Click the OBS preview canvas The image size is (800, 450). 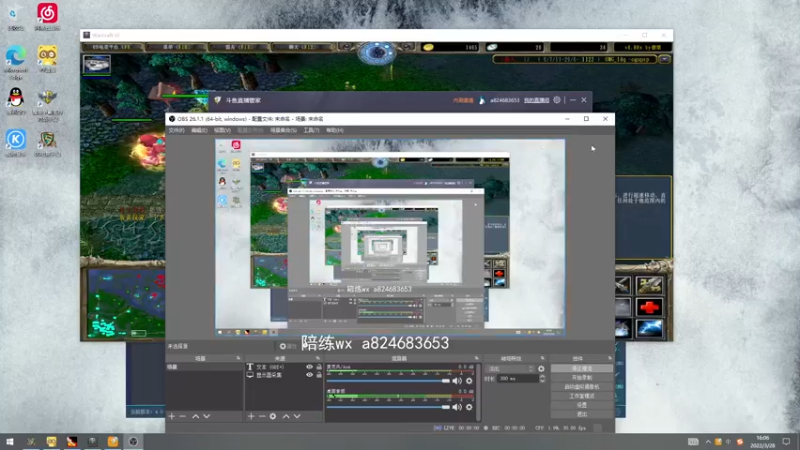pyautogui.click(x=390, y=237)
